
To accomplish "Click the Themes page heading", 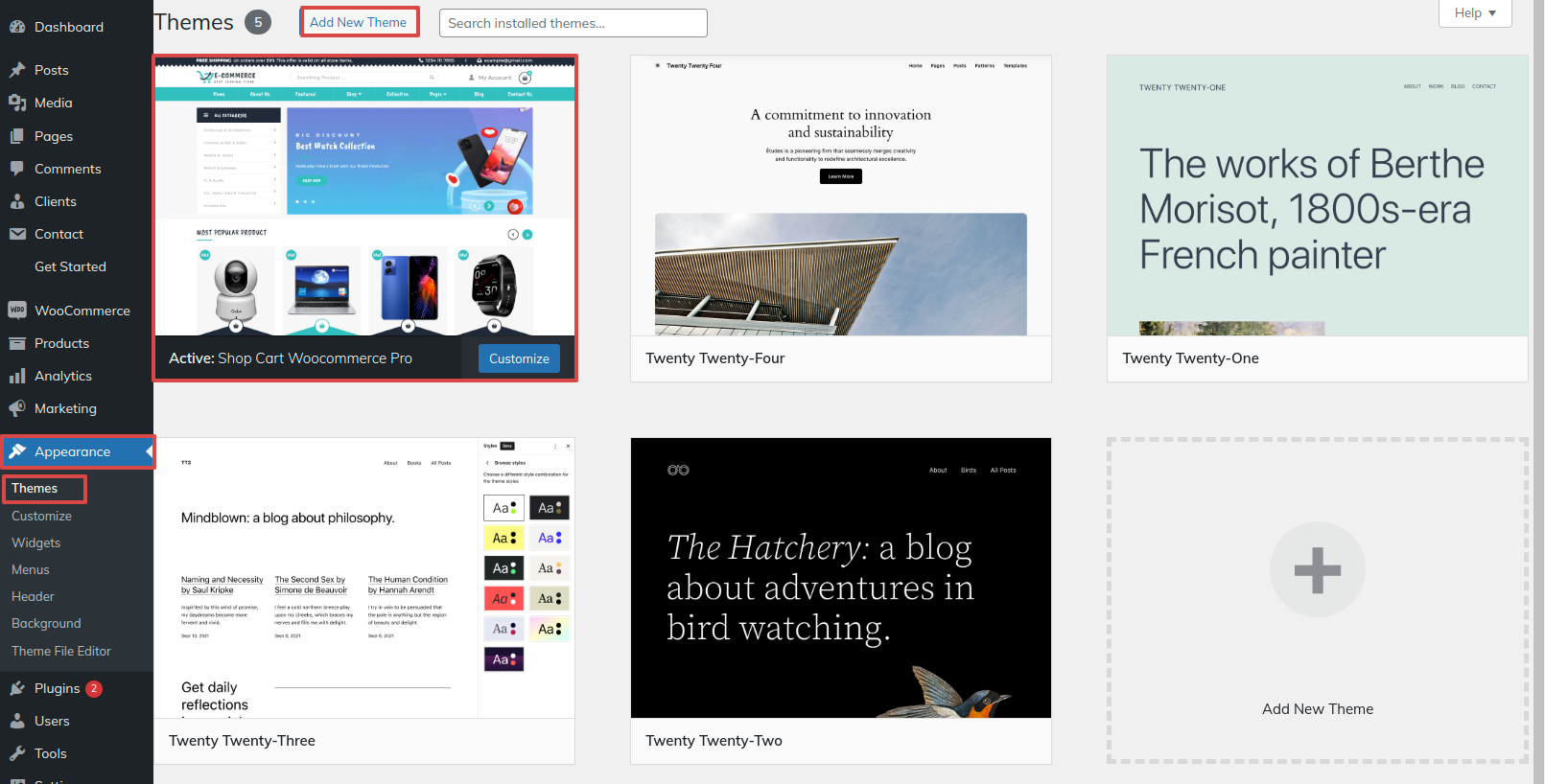I will pyautogui.click(x=194, y=22).
